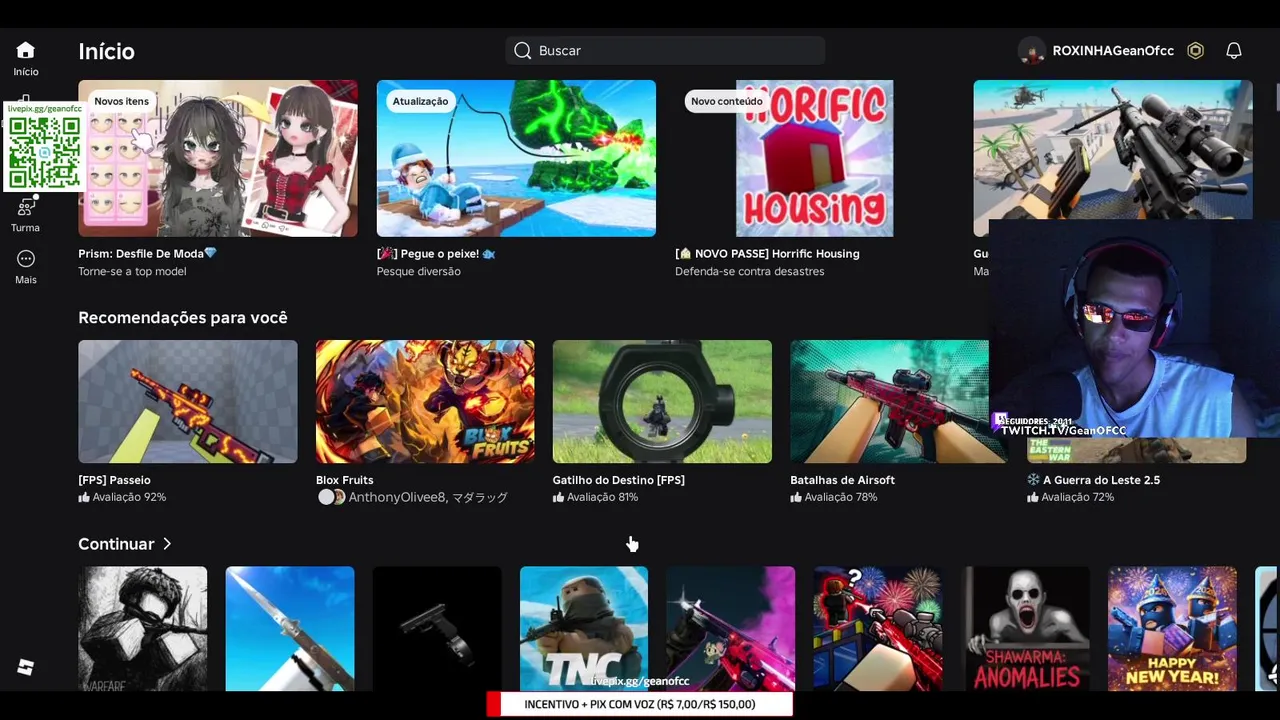
Task: Open the notifications bell
Action: coord(1234,51)
